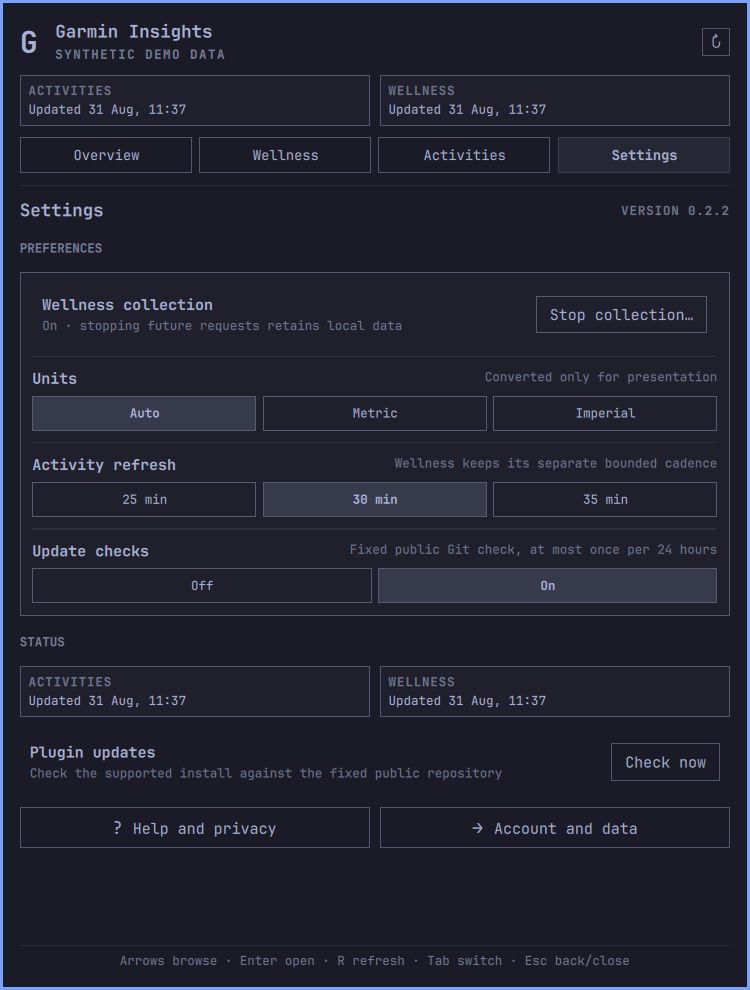Turn update checks Off
This screenshot has height=990, width=750.
202,586
